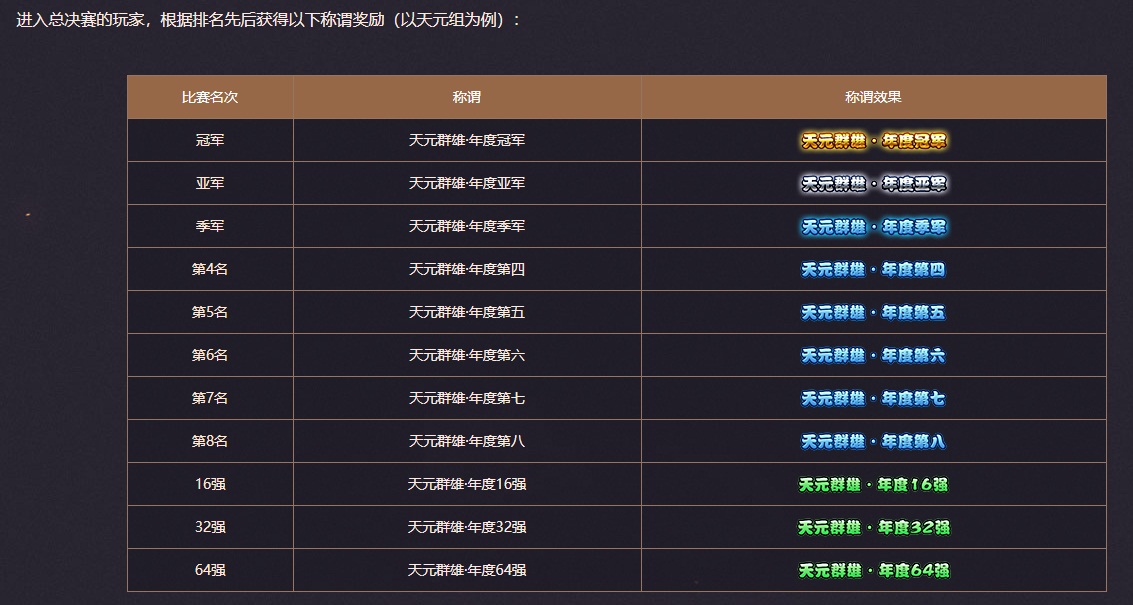Click the 64强 cell in rank column
The width and height of the screenshot is (1133, 605).
click(210, 571)
